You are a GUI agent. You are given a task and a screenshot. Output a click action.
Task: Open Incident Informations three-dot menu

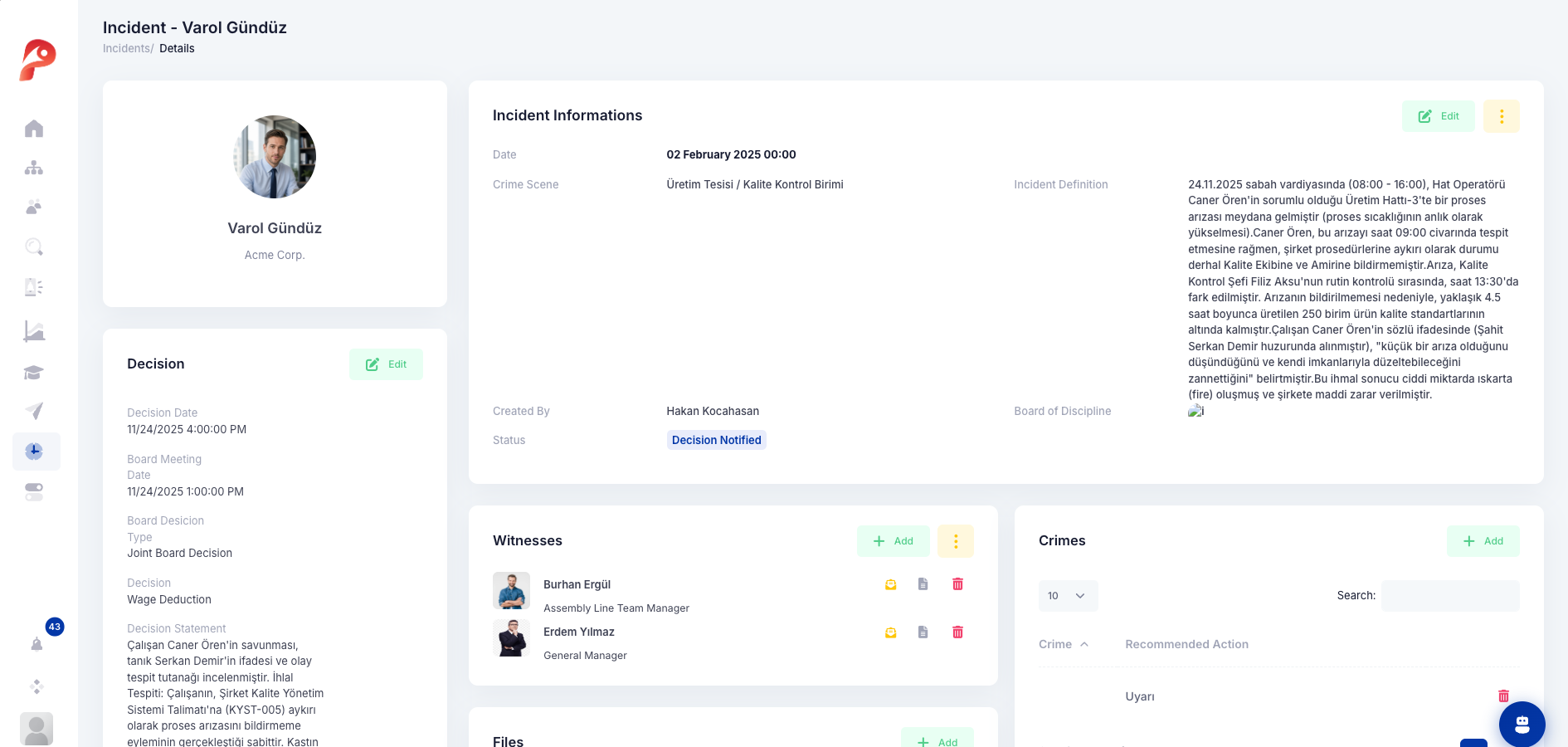point(1501,116)
